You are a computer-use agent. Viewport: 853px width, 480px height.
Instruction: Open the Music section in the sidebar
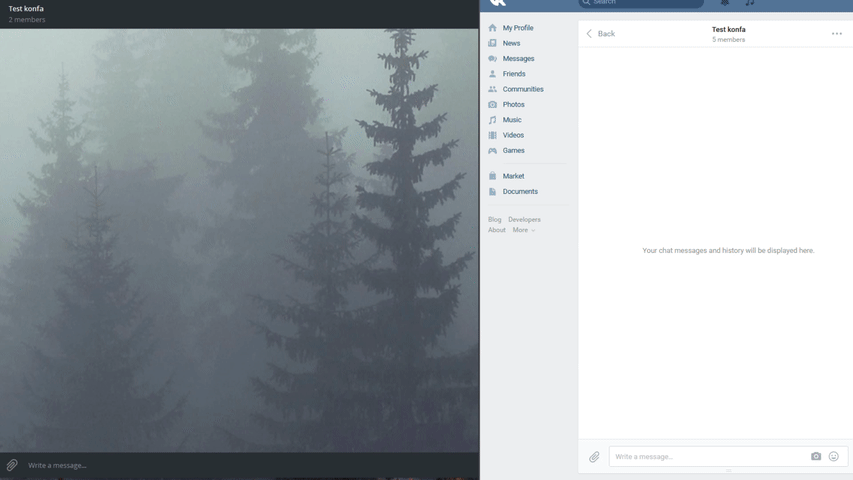click(x=512, y=120)
